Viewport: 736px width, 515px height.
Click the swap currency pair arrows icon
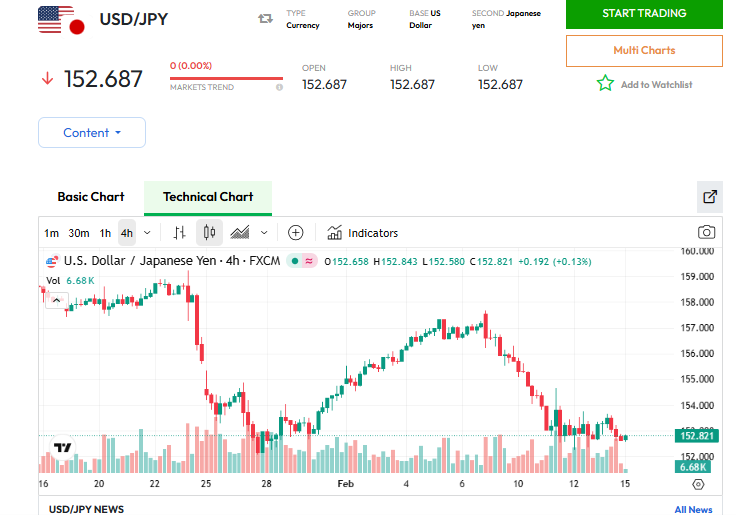point(265,18)
